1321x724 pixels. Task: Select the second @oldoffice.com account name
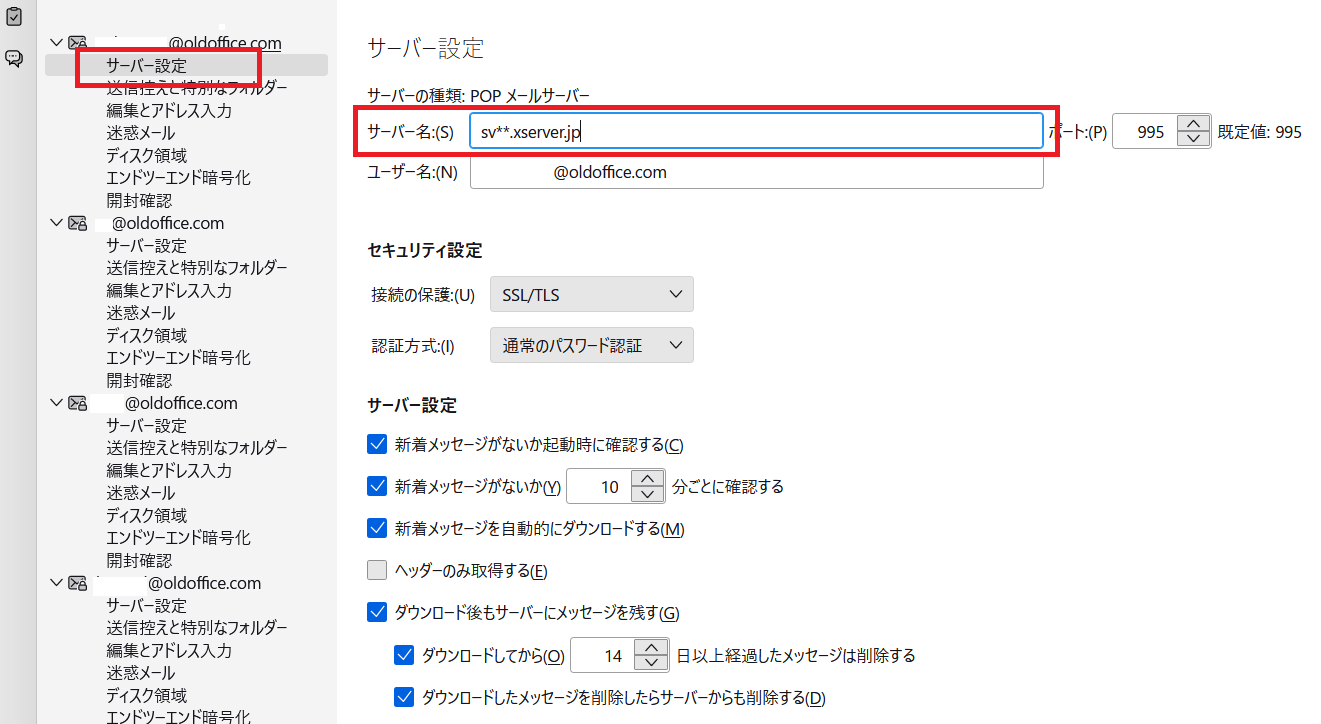pyautogui.click(x=168, y=223)
